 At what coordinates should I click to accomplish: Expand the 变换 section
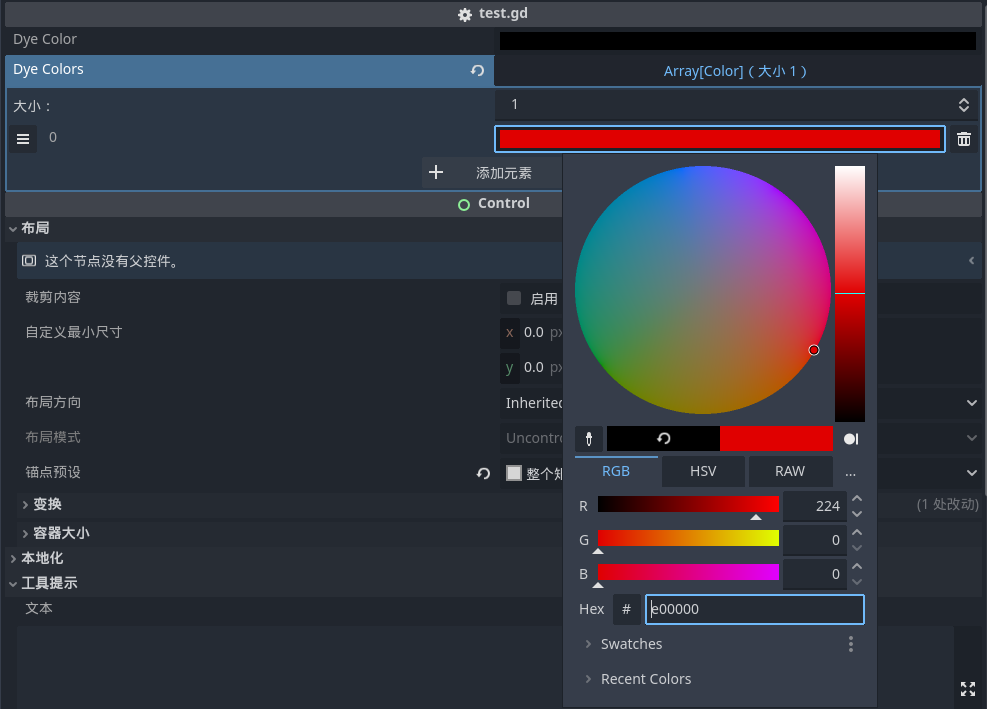click(x=25, y=504)
